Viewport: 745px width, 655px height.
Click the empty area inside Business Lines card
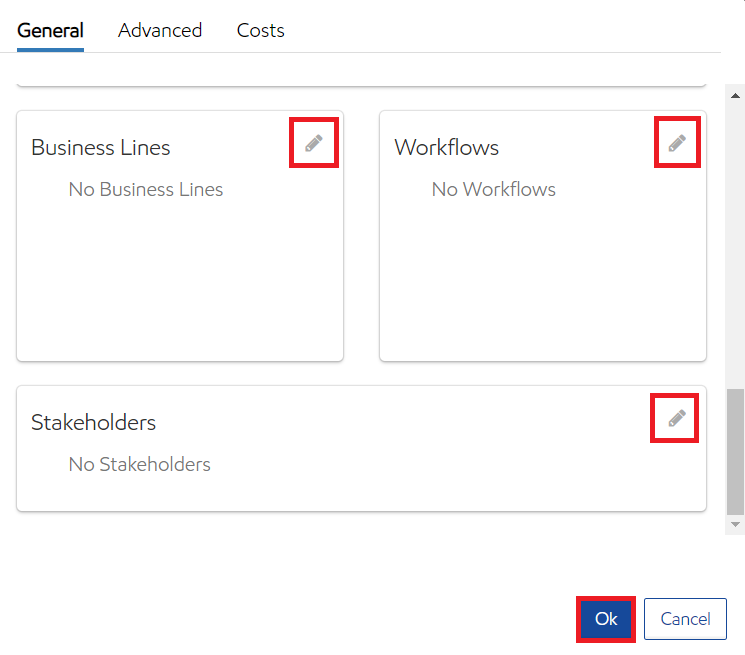tap(180, 280)
